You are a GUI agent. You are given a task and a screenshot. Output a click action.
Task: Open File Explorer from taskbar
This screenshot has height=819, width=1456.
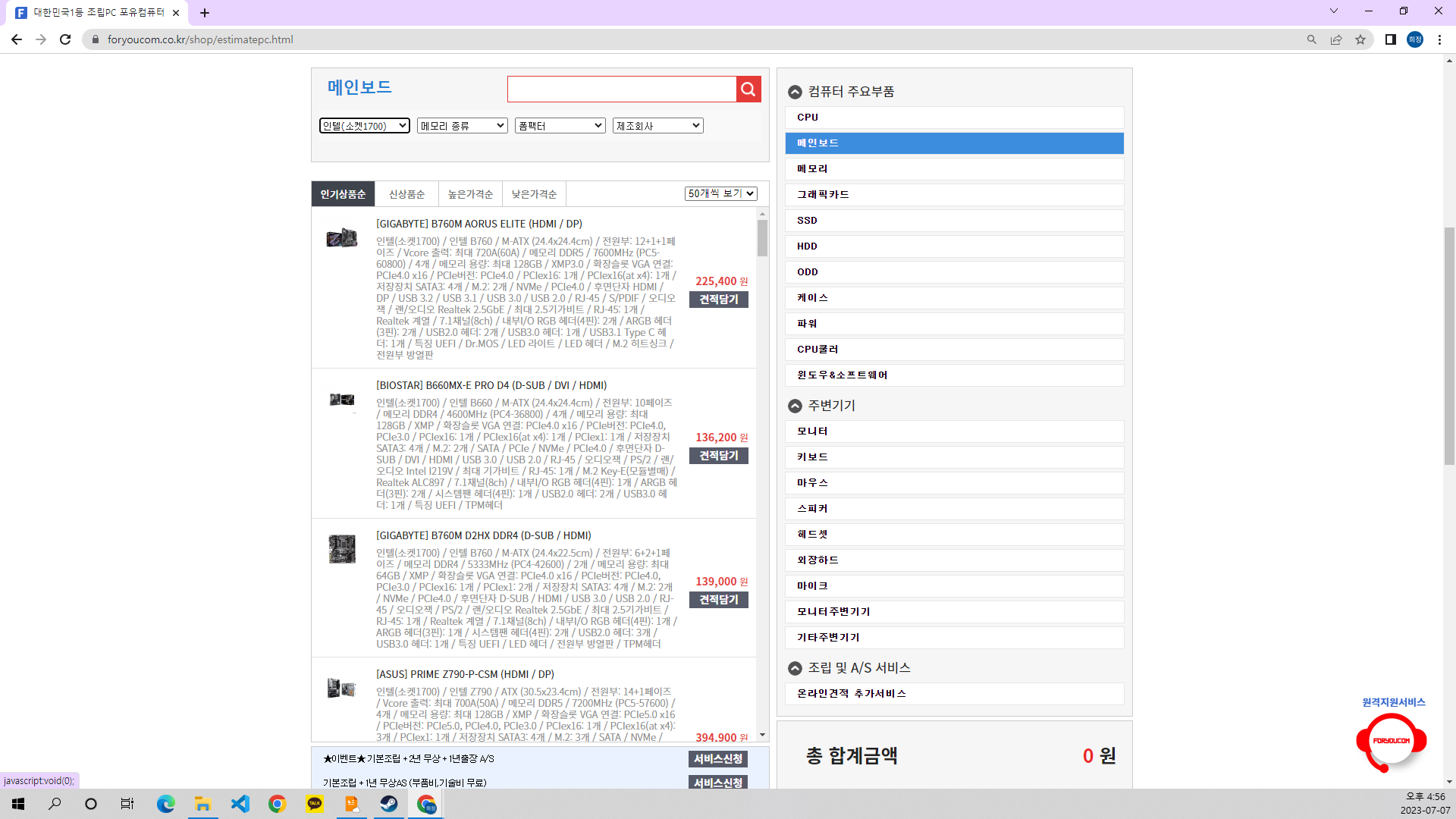[202, 804]
